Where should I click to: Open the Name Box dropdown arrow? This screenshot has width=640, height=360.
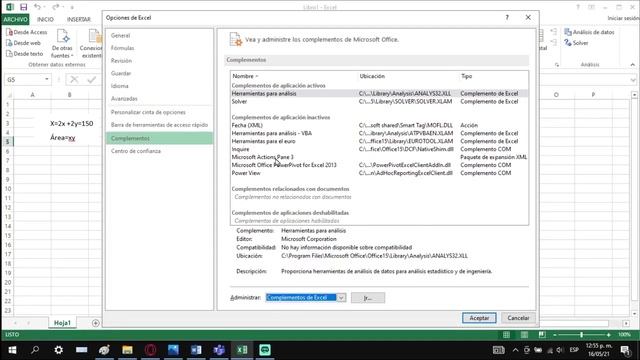click(47, 80)
